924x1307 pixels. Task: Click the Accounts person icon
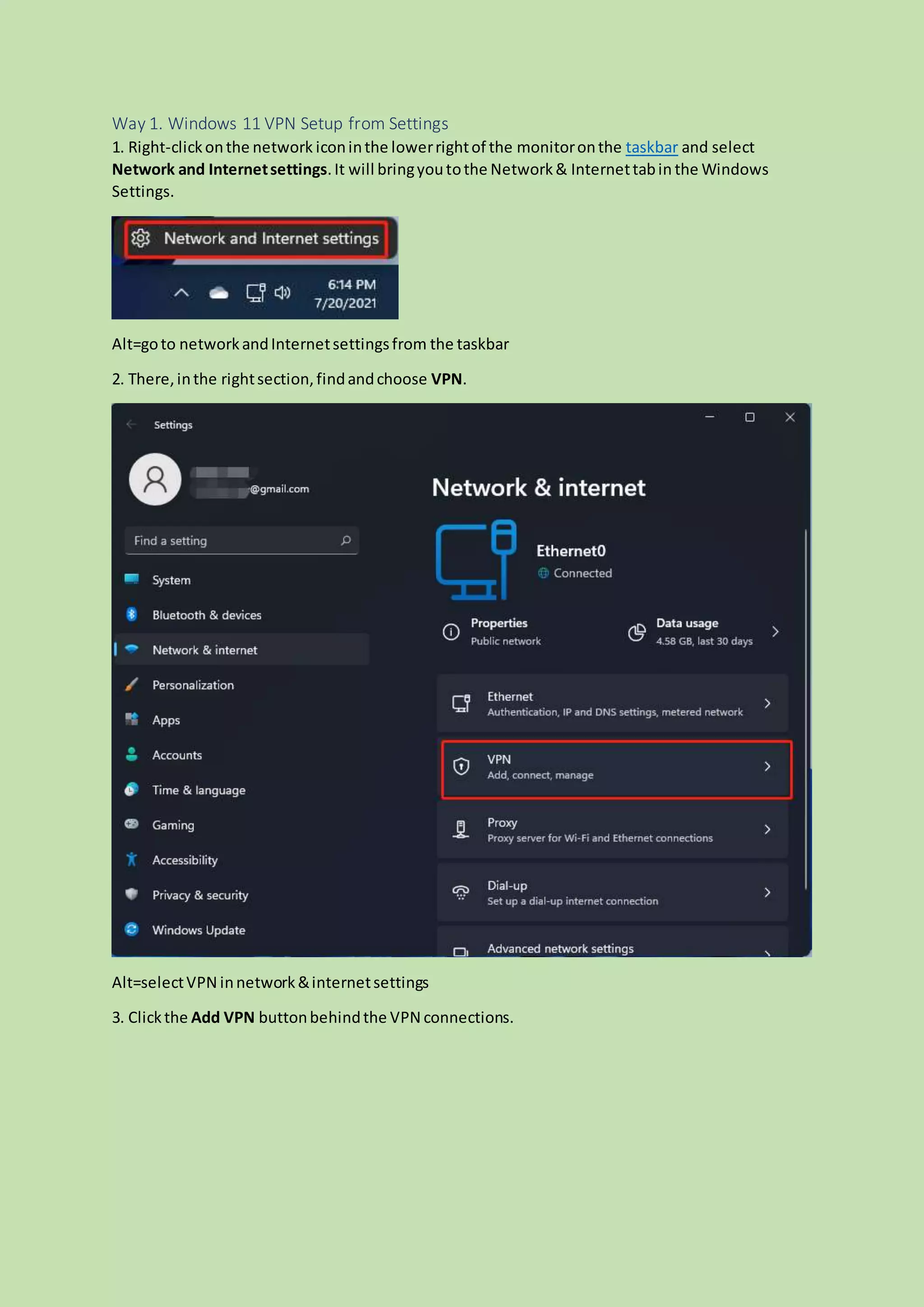pos(131,754)
